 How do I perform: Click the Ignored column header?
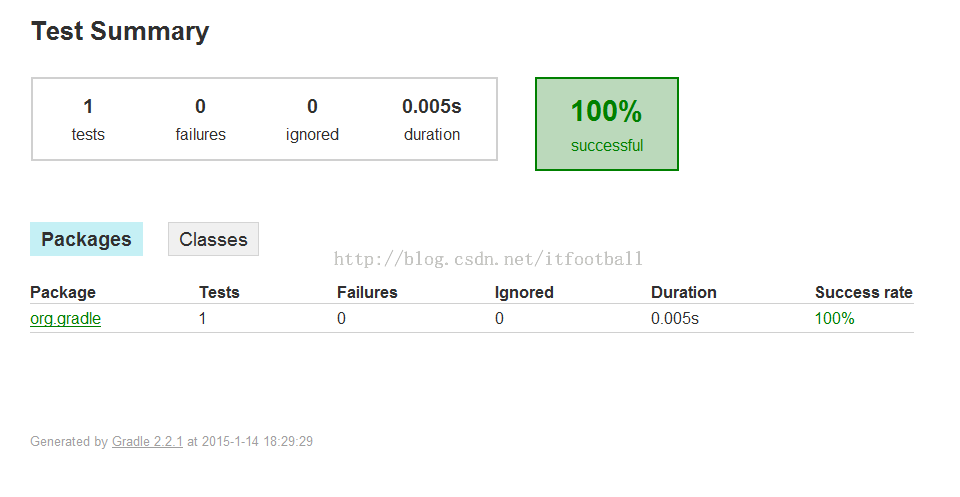[x=524, y=293]
